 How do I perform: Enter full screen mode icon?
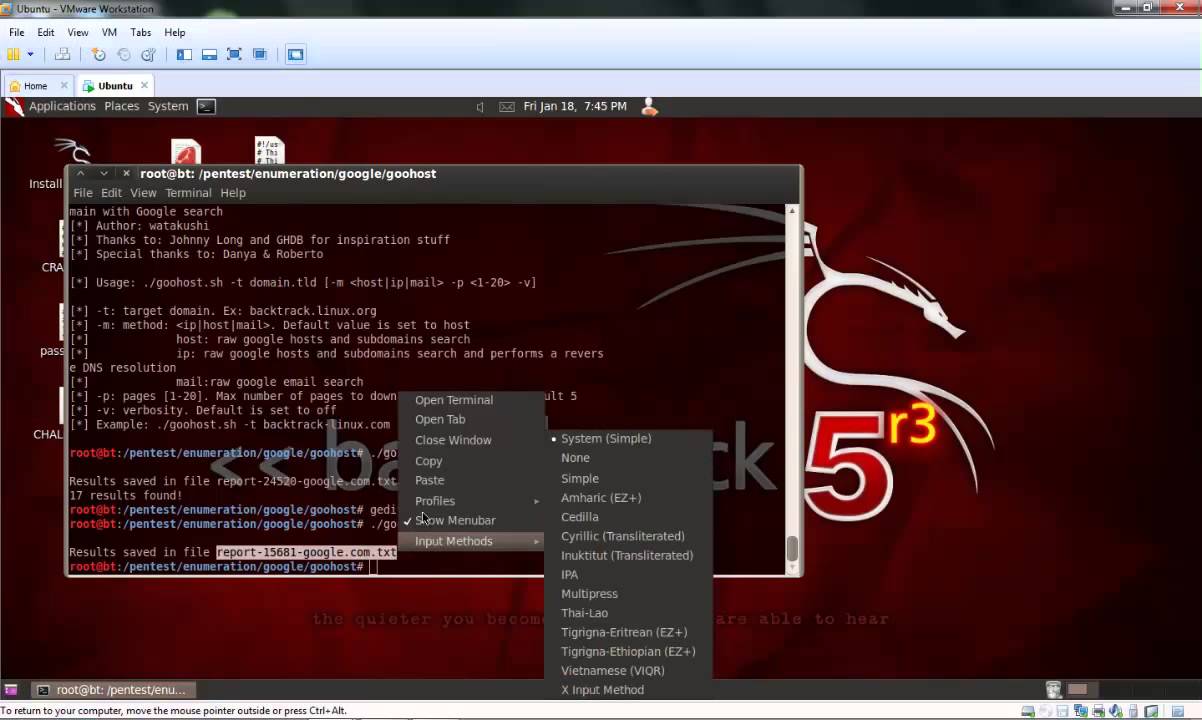tap(234, 54)
